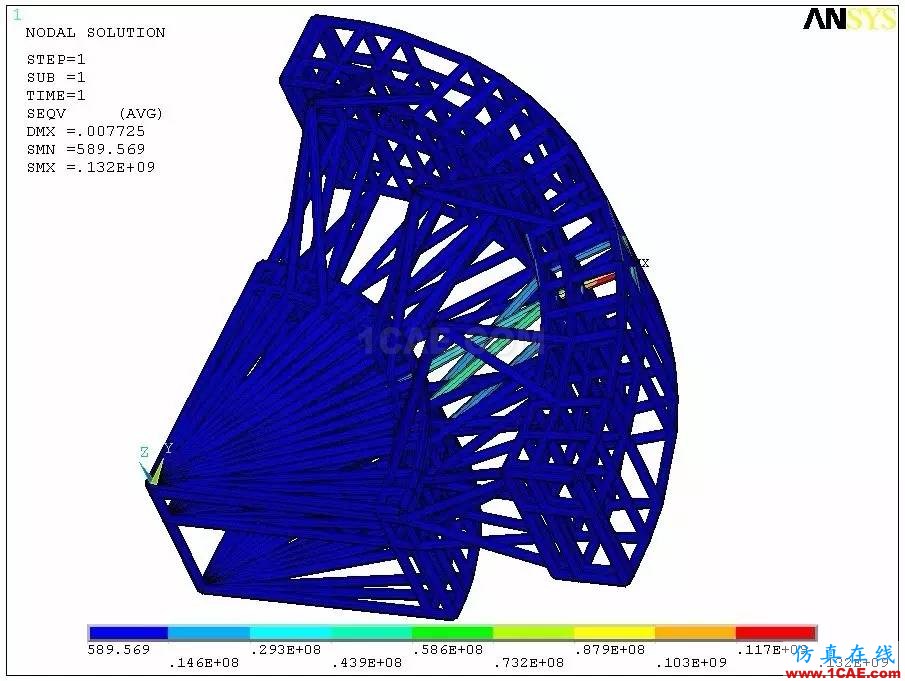Click the MX maximum marker label
905x681 pixels.
click(x=642, y=263)
